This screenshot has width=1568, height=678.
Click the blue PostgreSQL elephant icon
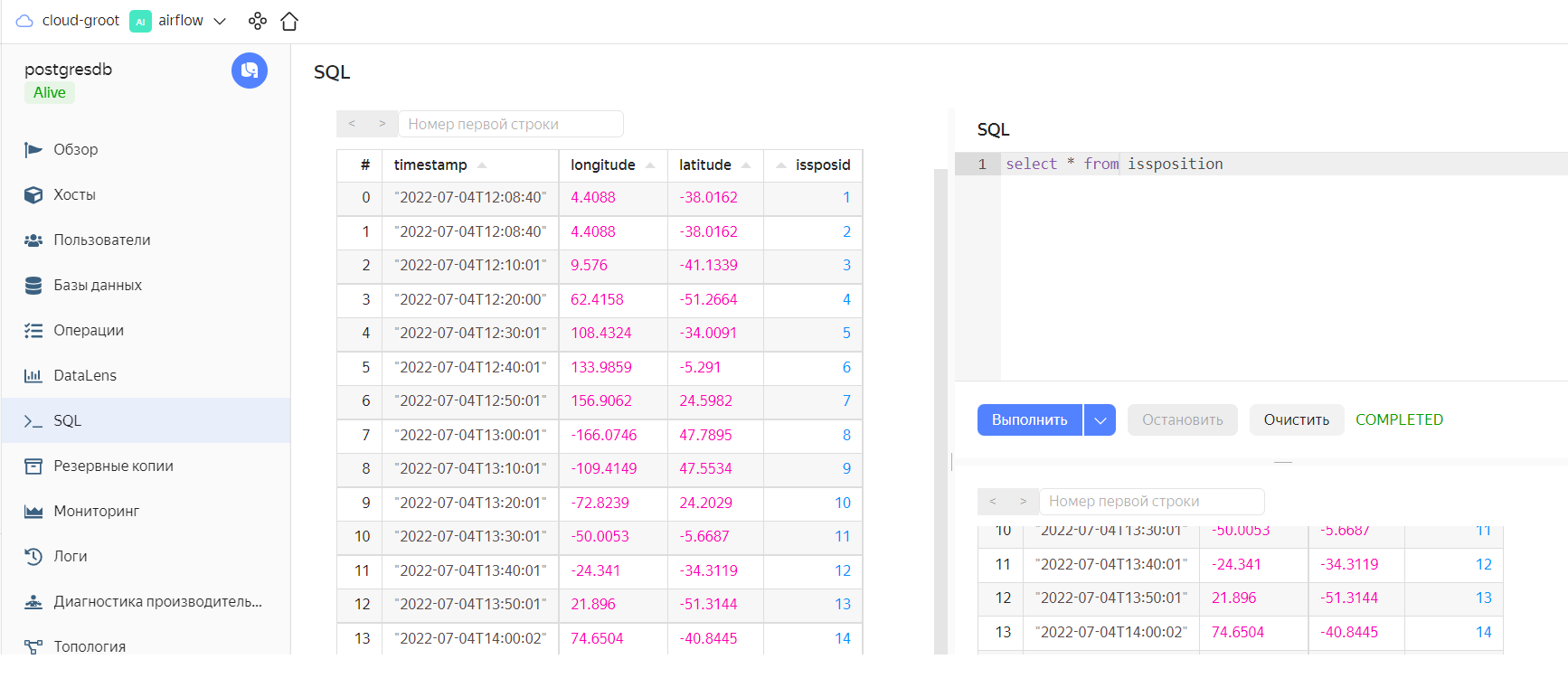(250, 71)
